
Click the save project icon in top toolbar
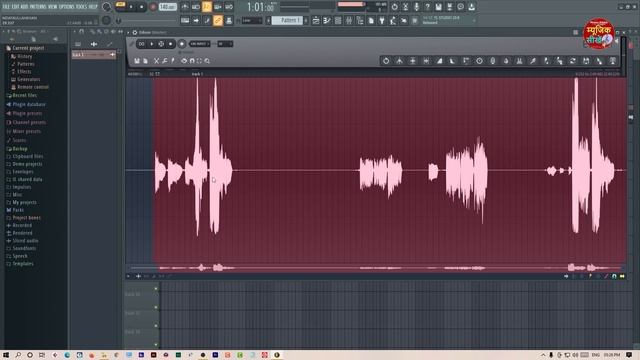pos(438,7)
